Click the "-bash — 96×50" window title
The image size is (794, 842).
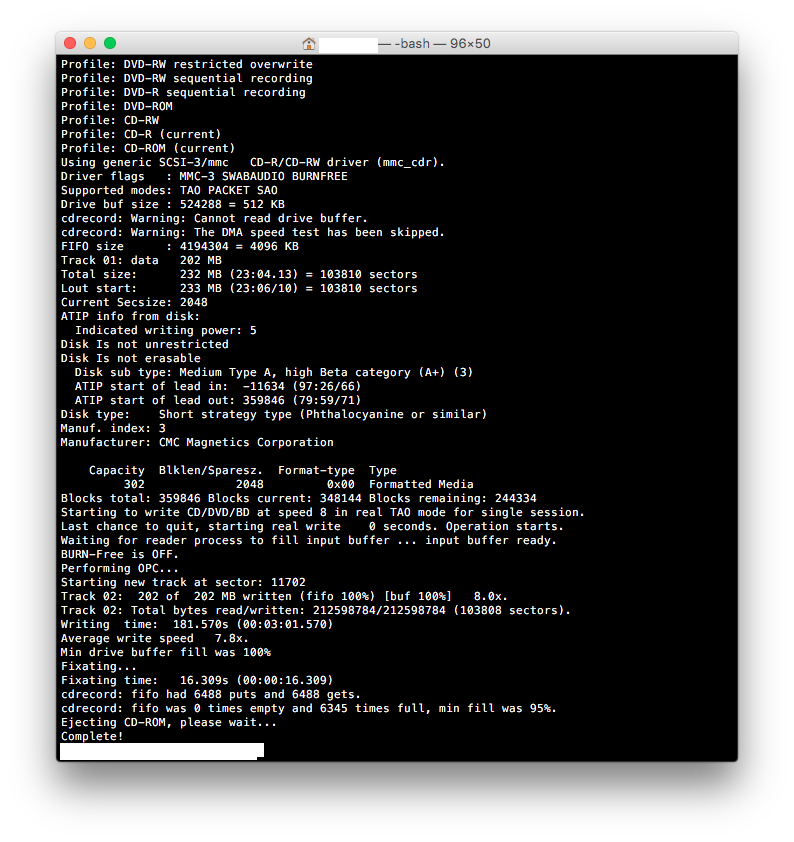443,43
